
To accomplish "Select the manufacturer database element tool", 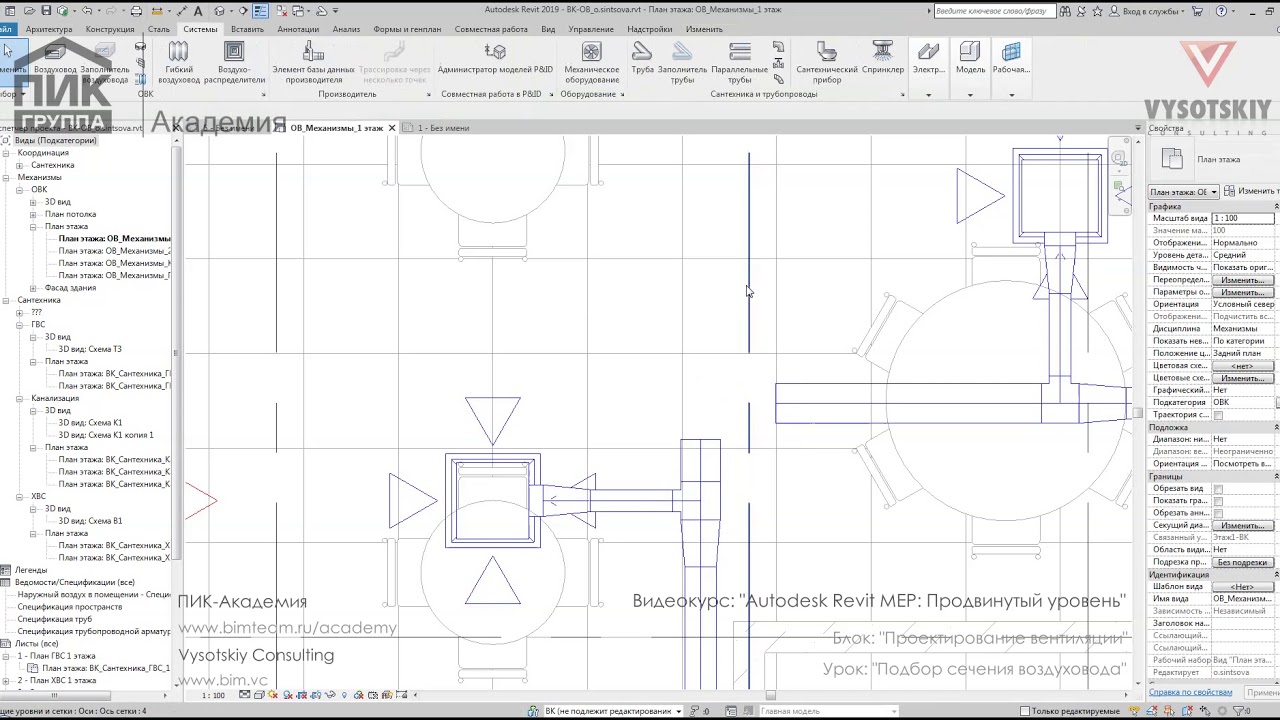I will coord(313,62).
